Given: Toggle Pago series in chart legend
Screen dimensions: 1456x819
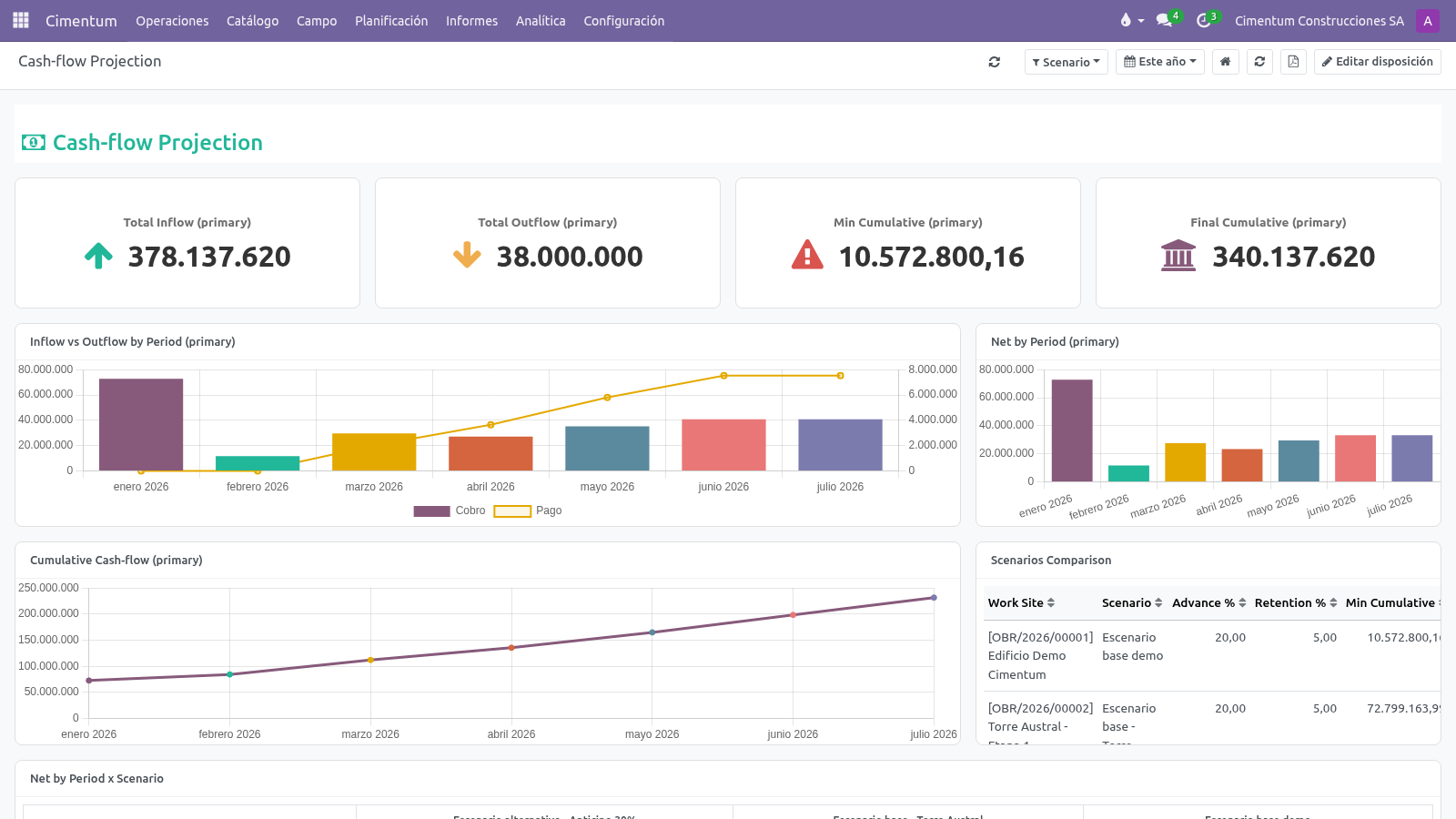Looking at the screenshot, I should pos(528,511).
